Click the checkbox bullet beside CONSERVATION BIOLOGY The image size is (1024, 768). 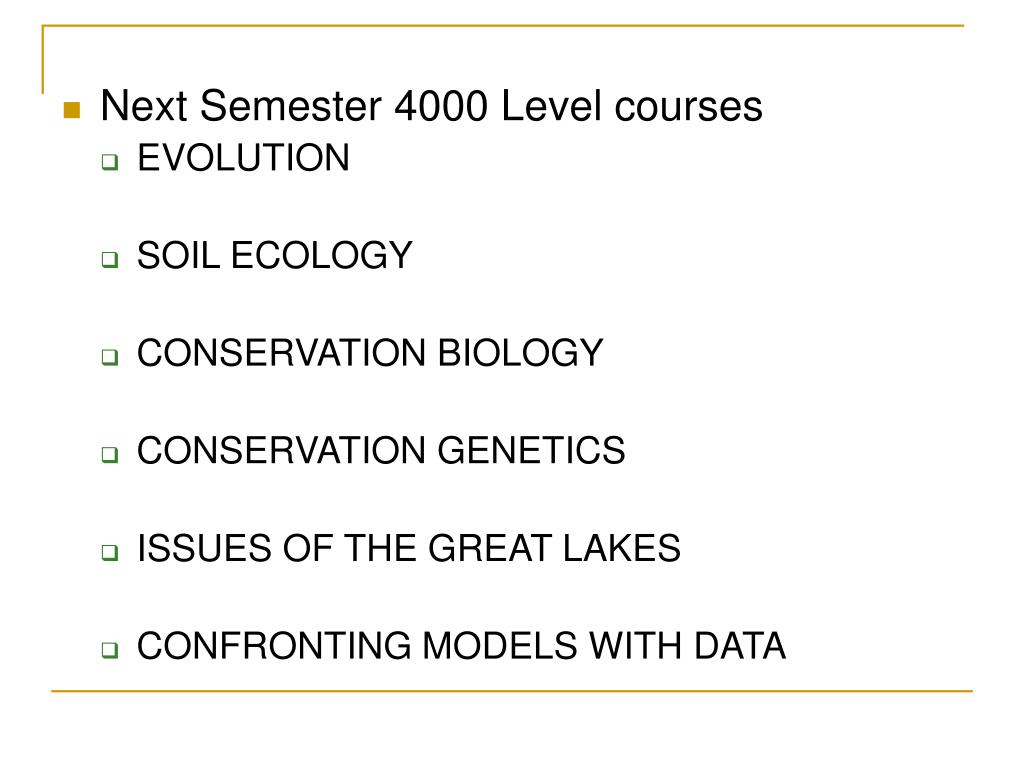(110, 357)
